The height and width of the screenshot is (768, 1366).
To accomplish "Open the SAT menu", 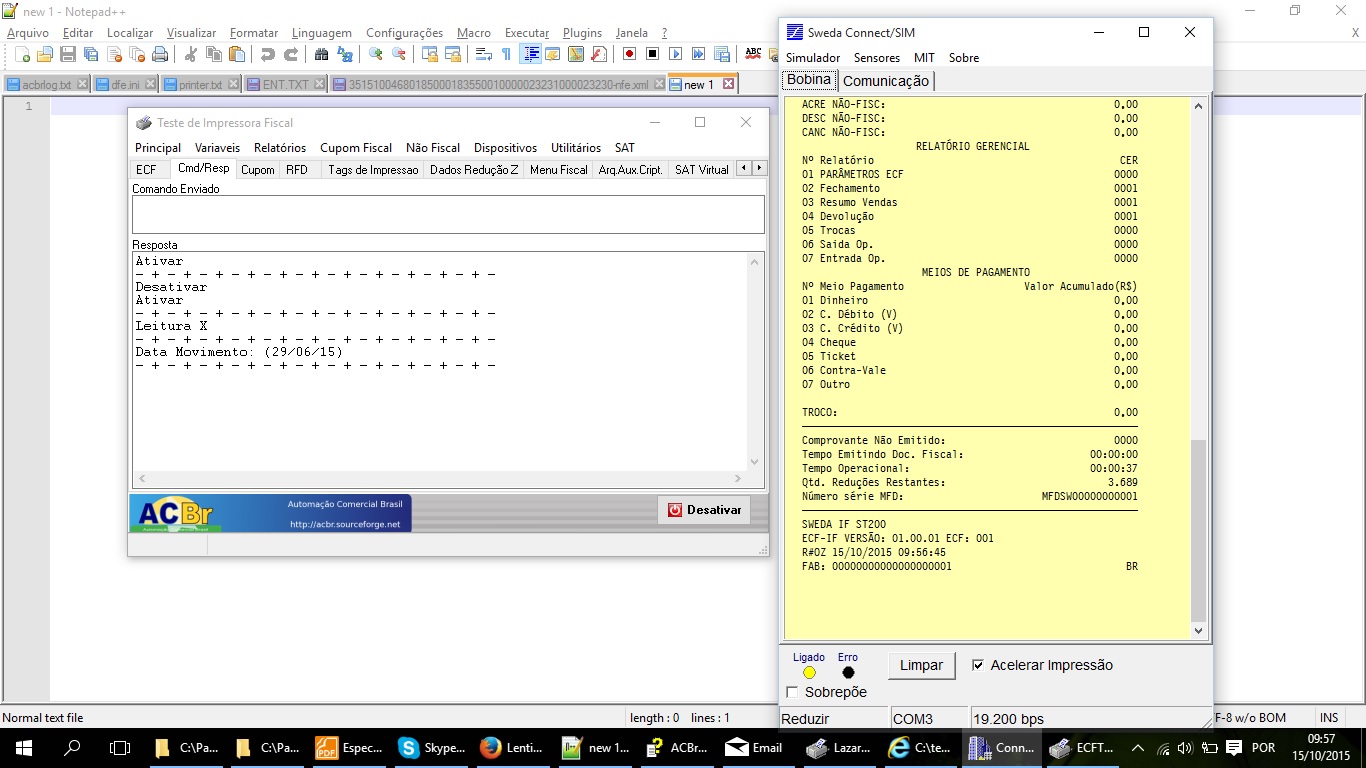I will pyautogui.click(x=624, y=148).
